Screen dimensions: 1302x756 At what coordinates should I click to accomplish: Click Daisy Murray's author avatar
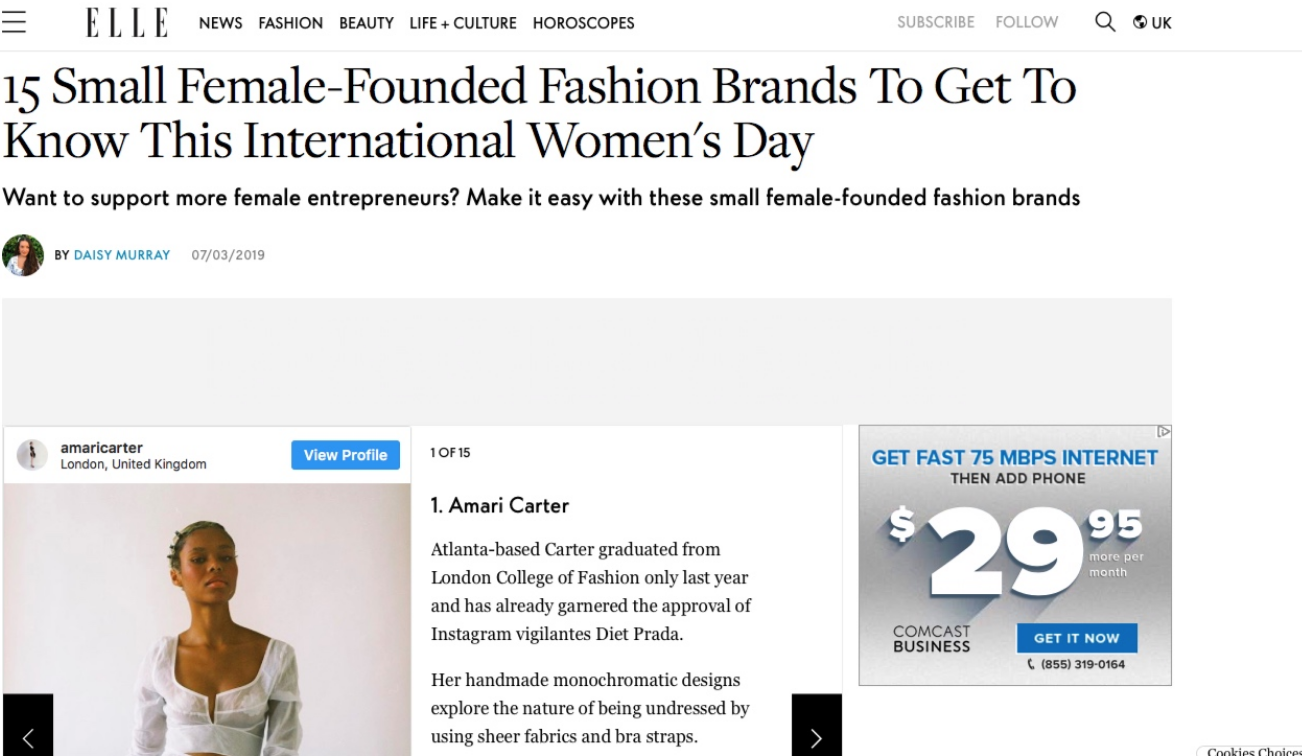(x=23, y=255)
